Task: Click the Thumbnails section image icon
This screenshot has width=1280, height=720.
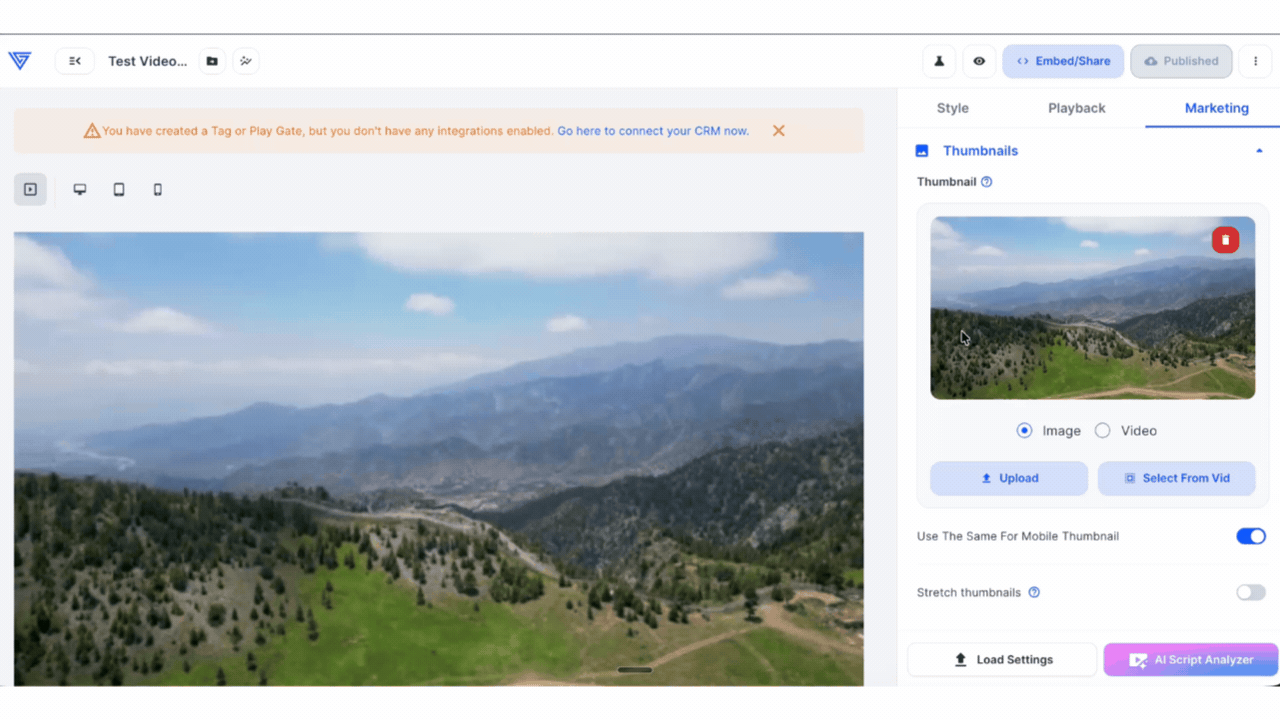Action: 922,151
